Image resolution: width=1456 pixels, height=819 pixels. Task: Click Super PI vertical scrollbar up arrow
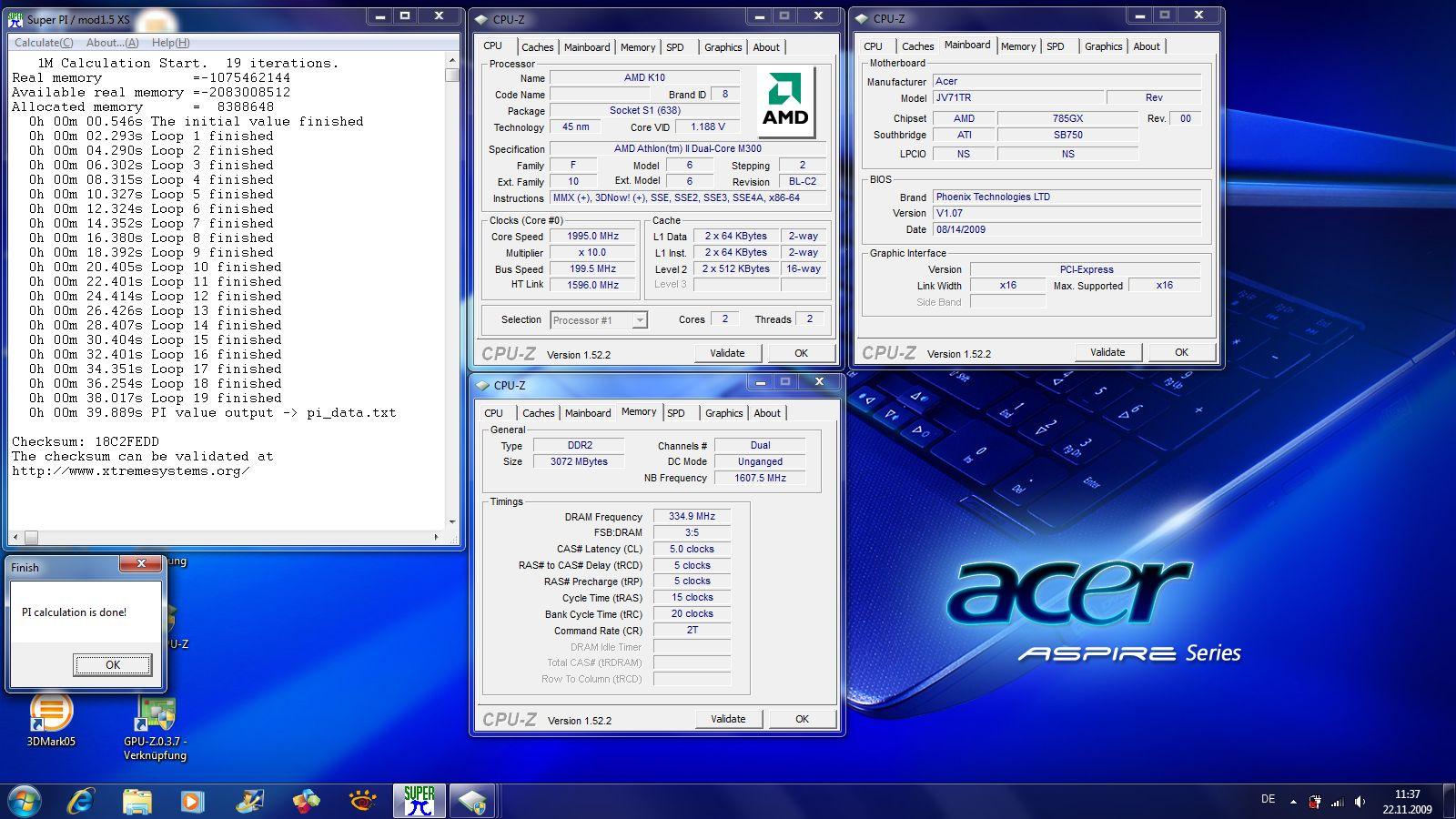[452, 60]
